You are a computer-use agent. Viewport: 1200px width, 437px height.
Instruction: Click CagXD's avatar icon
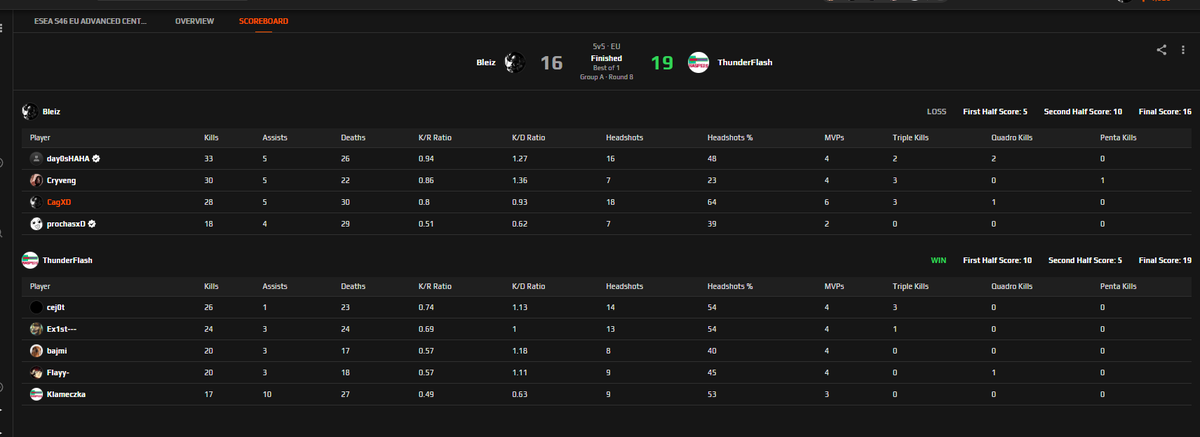coord(36,202)
